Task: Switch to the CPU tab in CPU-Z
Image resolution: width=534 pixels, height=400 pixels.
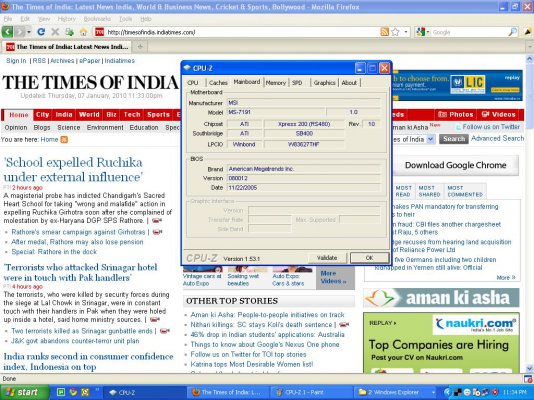Action: pyautogui.click(x=193, y=83)
